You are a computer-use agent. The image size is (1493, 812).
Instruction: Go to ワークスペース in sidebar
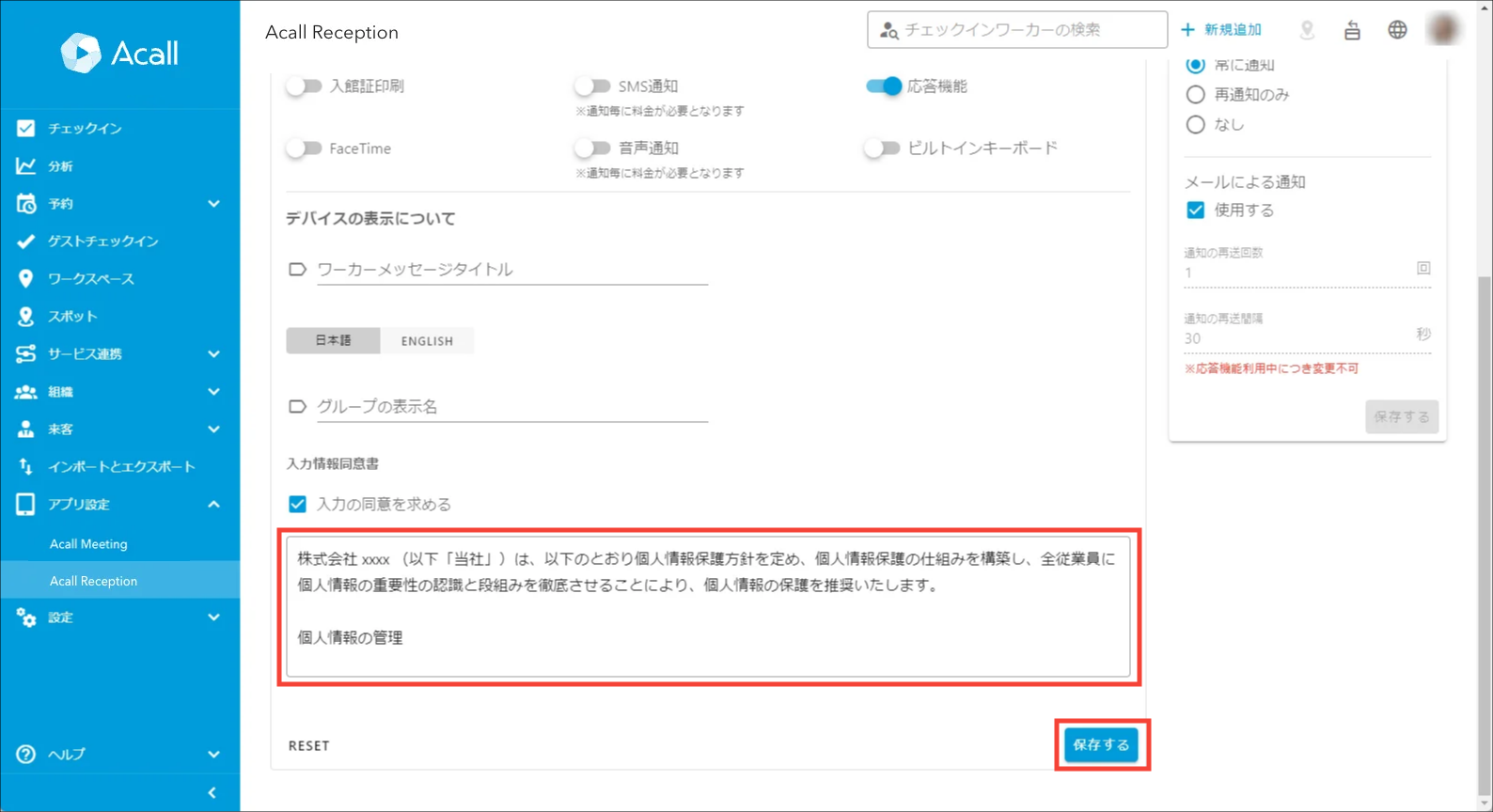pos(90,279)
